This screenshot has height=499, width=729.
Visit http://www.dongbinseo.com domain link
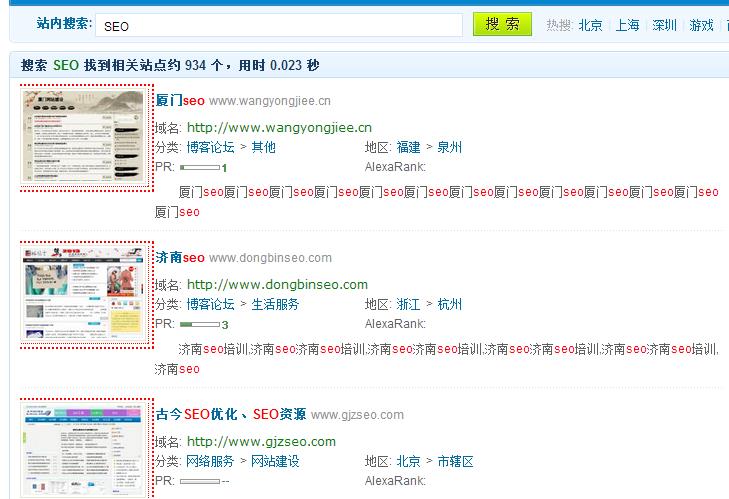pos(277,285)
